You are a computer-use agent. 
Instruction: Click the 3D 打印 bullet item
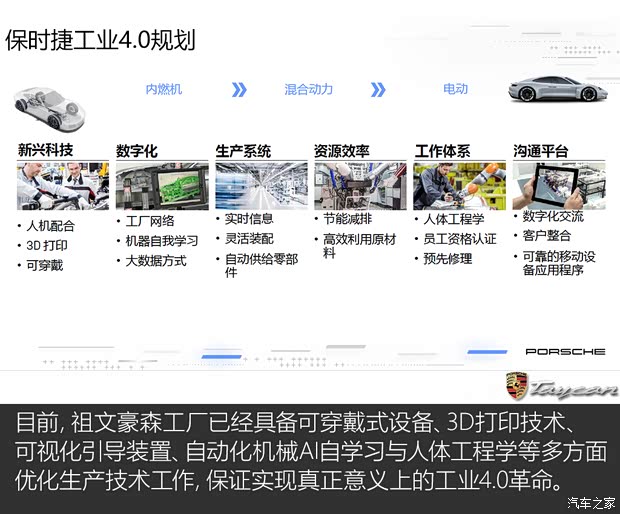pyautogui.click(x=43, y=246)
